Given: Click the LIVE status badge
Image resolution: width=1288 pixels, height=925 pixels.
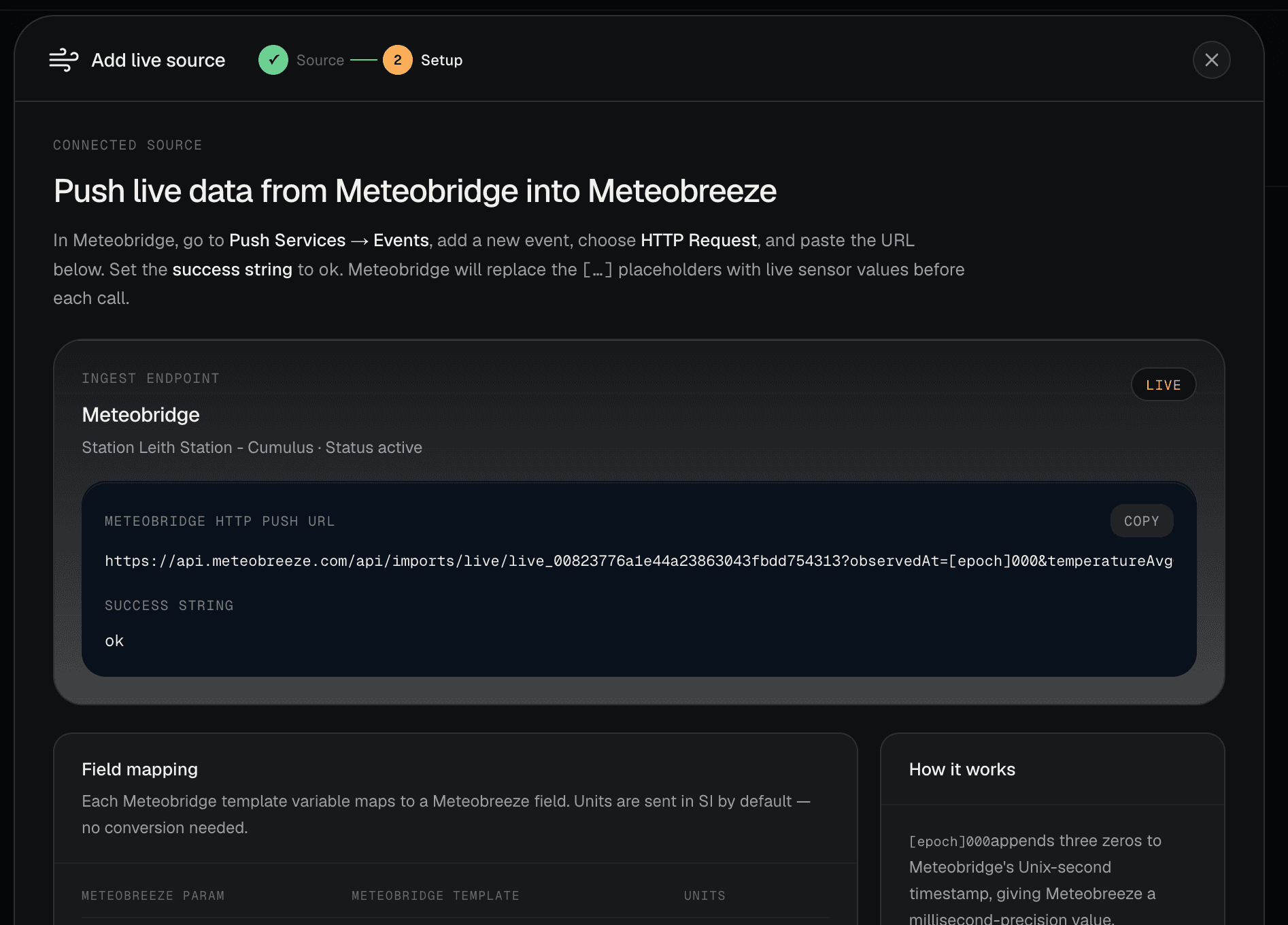Looking at the screenshot, I should pyautogui.click(x=1164, y=385).
